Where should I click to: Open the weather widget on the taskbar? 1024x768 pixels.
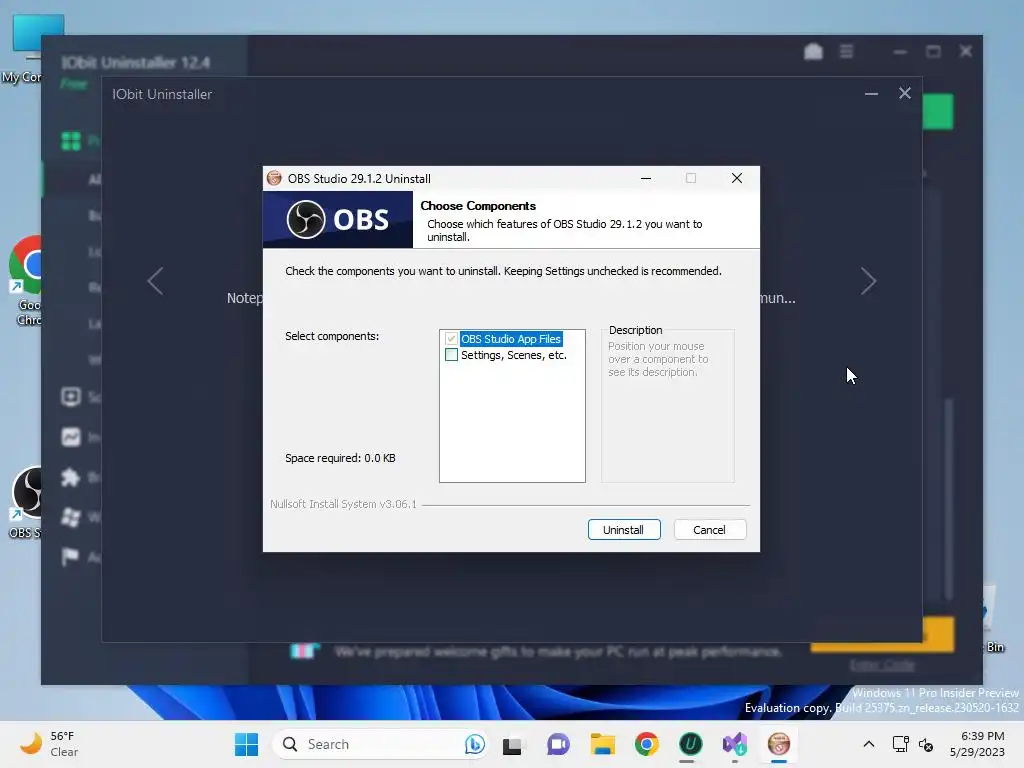pyautogui.click(x=49, y=744)
